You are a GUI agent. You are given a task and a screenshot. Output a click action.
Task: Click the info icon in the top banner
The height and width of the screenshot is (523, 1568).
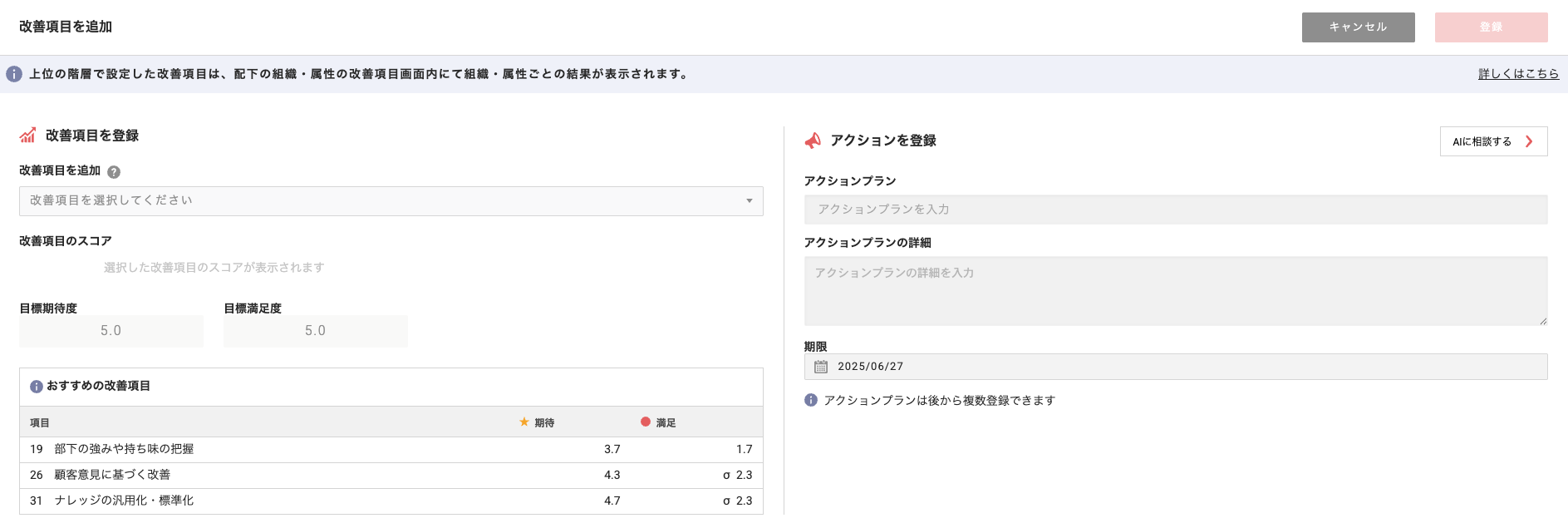coord(14,74)
